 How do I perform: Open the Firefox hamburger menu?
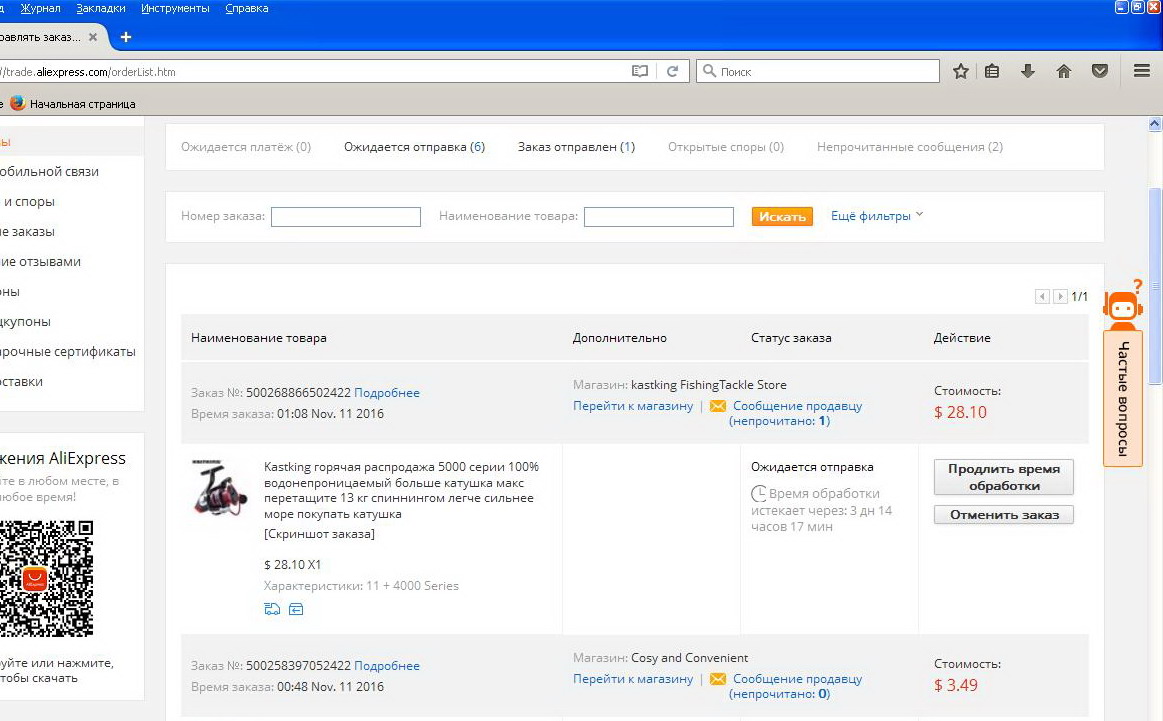pyautogui.click(x=1142, y=71)
